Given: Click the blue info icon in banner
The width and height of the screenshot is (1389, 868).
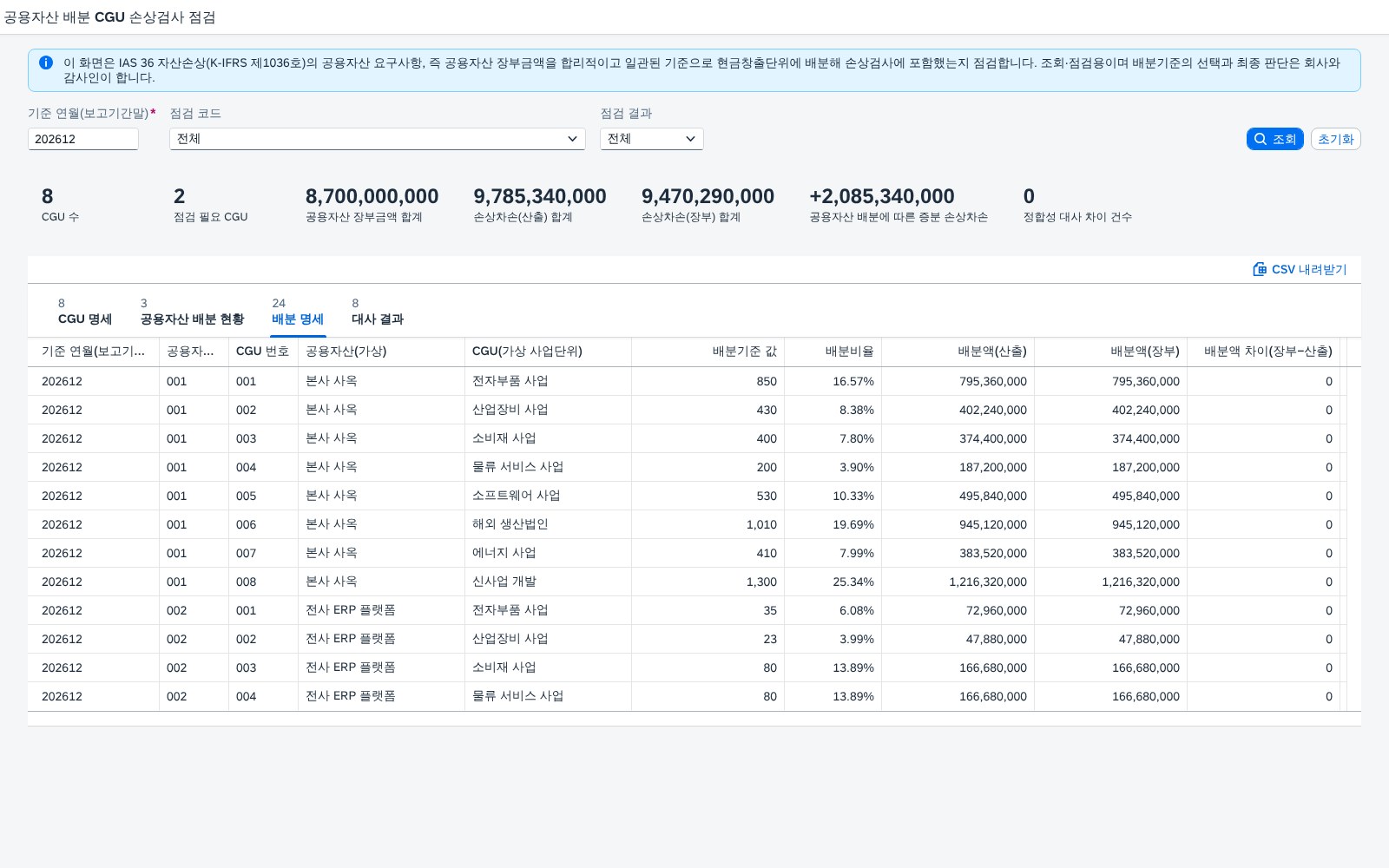Looking at the screenshot, I should pos(46,62).
